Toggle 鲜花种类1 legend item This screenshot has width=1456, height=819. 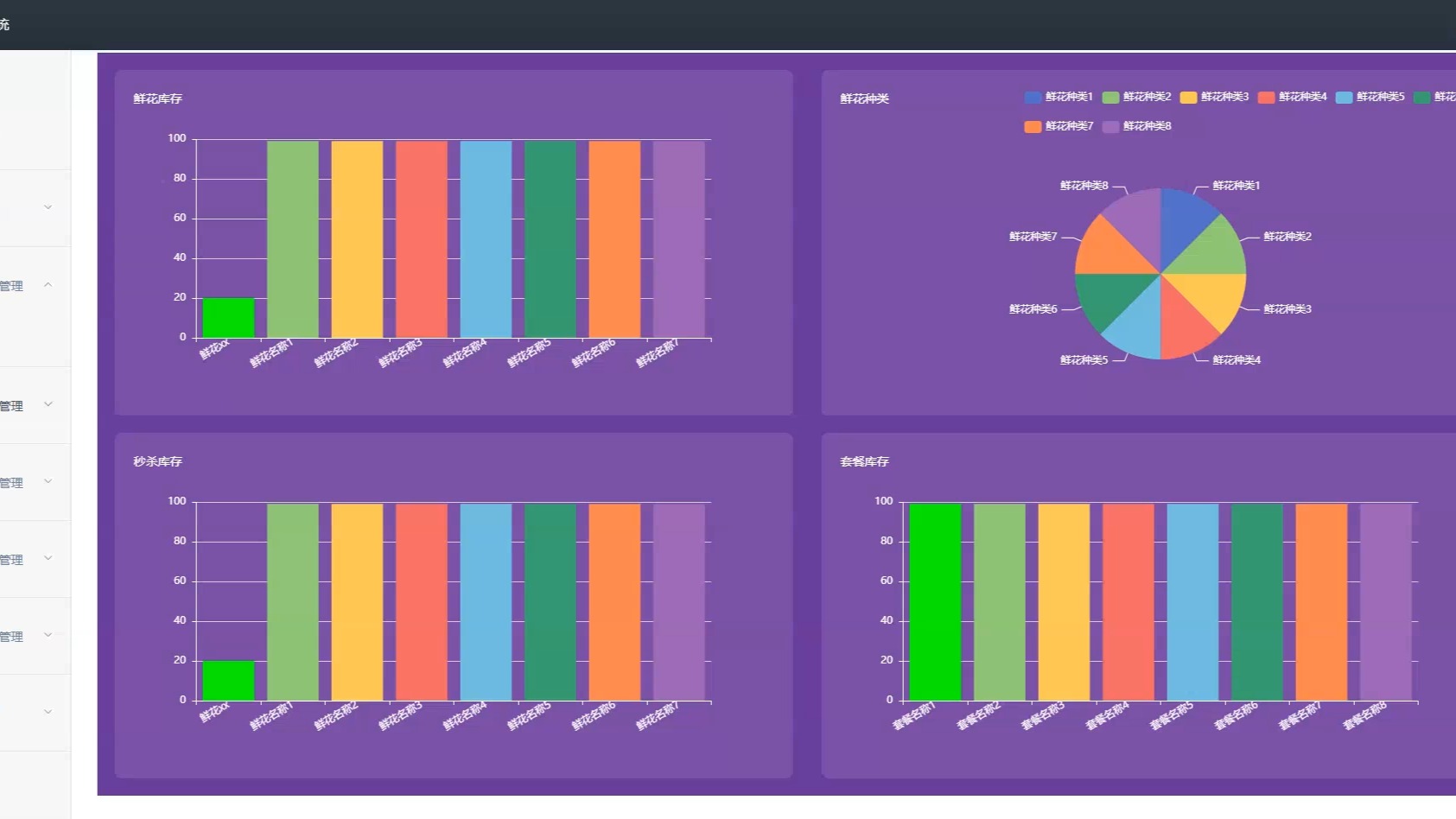coord(1059,97)
